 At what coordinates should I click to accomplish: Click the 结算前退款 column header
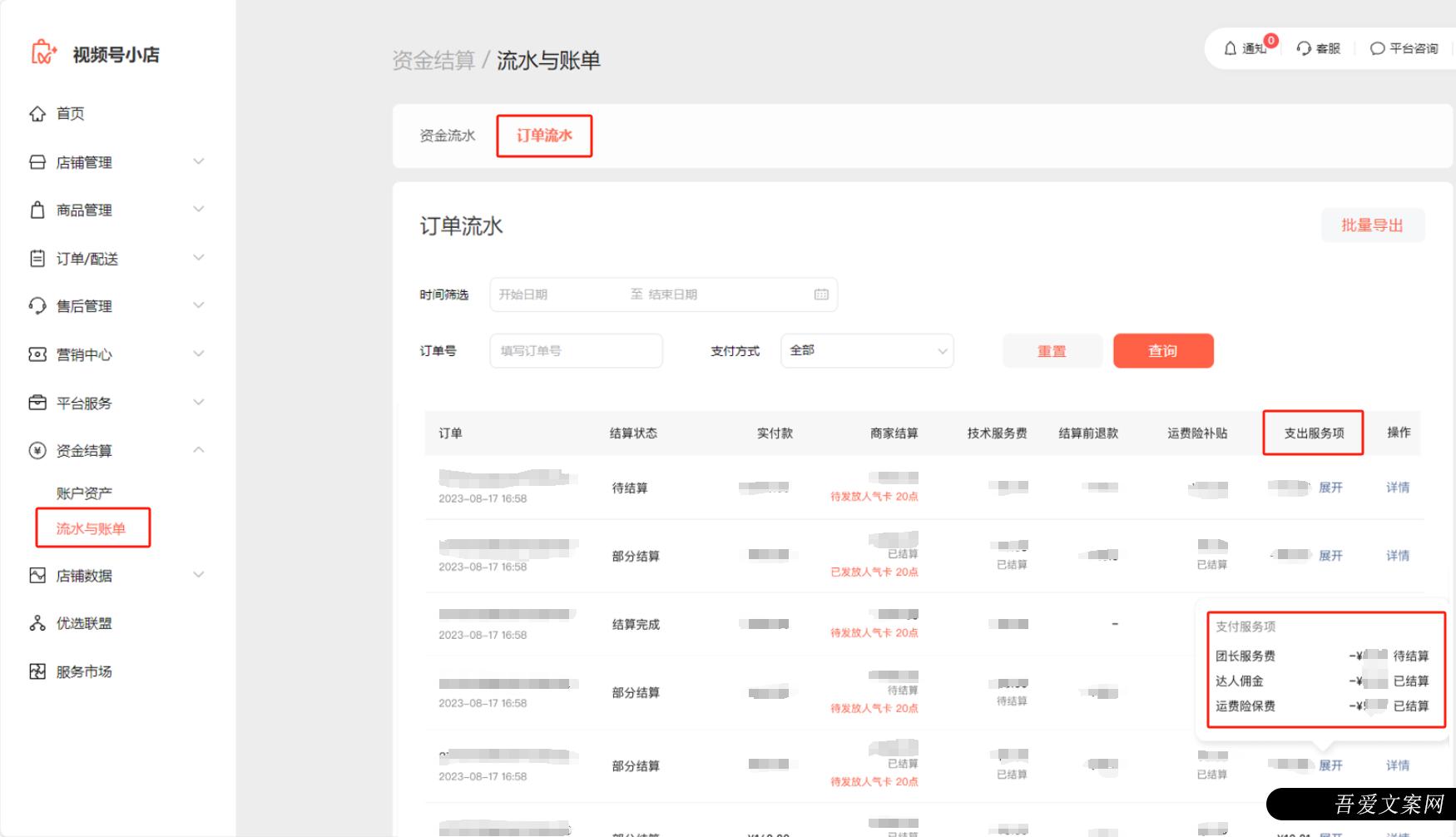pyautogui.click(x=1088, y=433)
